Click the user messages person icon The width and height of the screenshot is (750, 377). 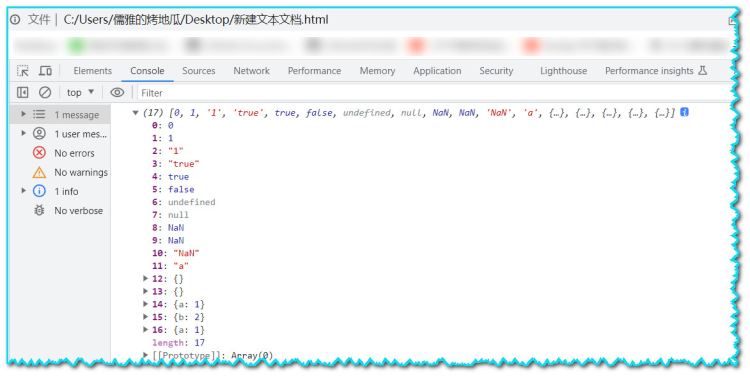[x=39, y=133]
